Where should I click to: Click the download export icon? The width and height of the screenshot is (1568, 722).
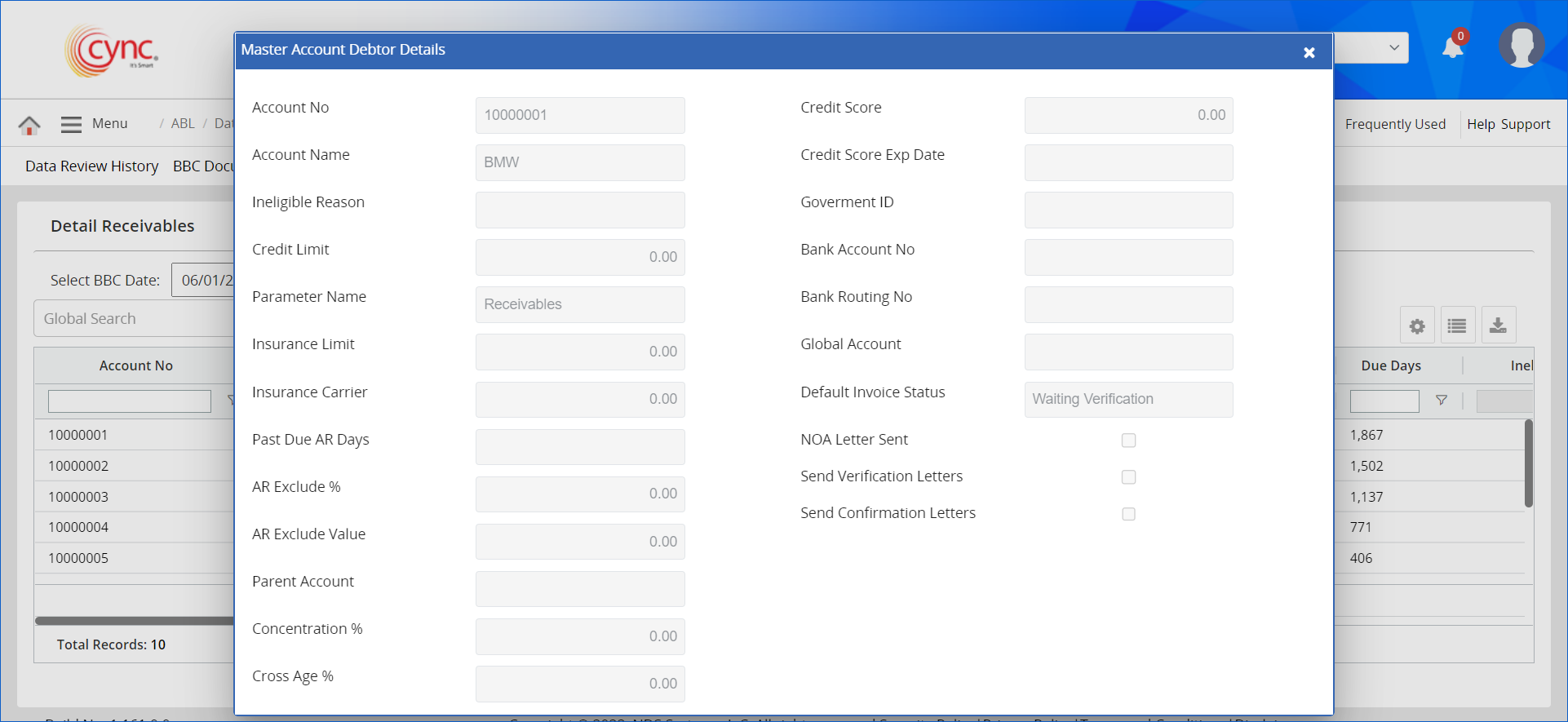coord(1498,326)
